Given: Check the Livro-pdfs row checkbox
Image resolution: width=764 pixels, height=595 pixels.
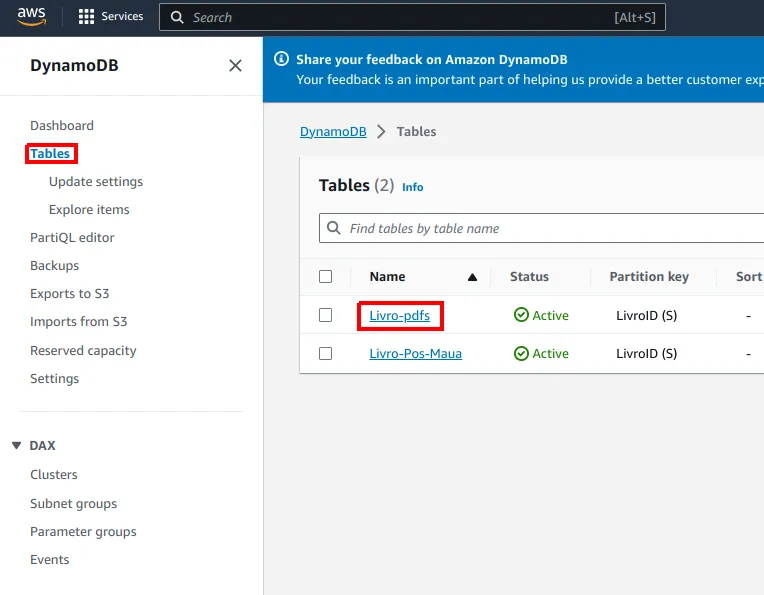Looking at the screenshot, I should (x=325, y=315).
